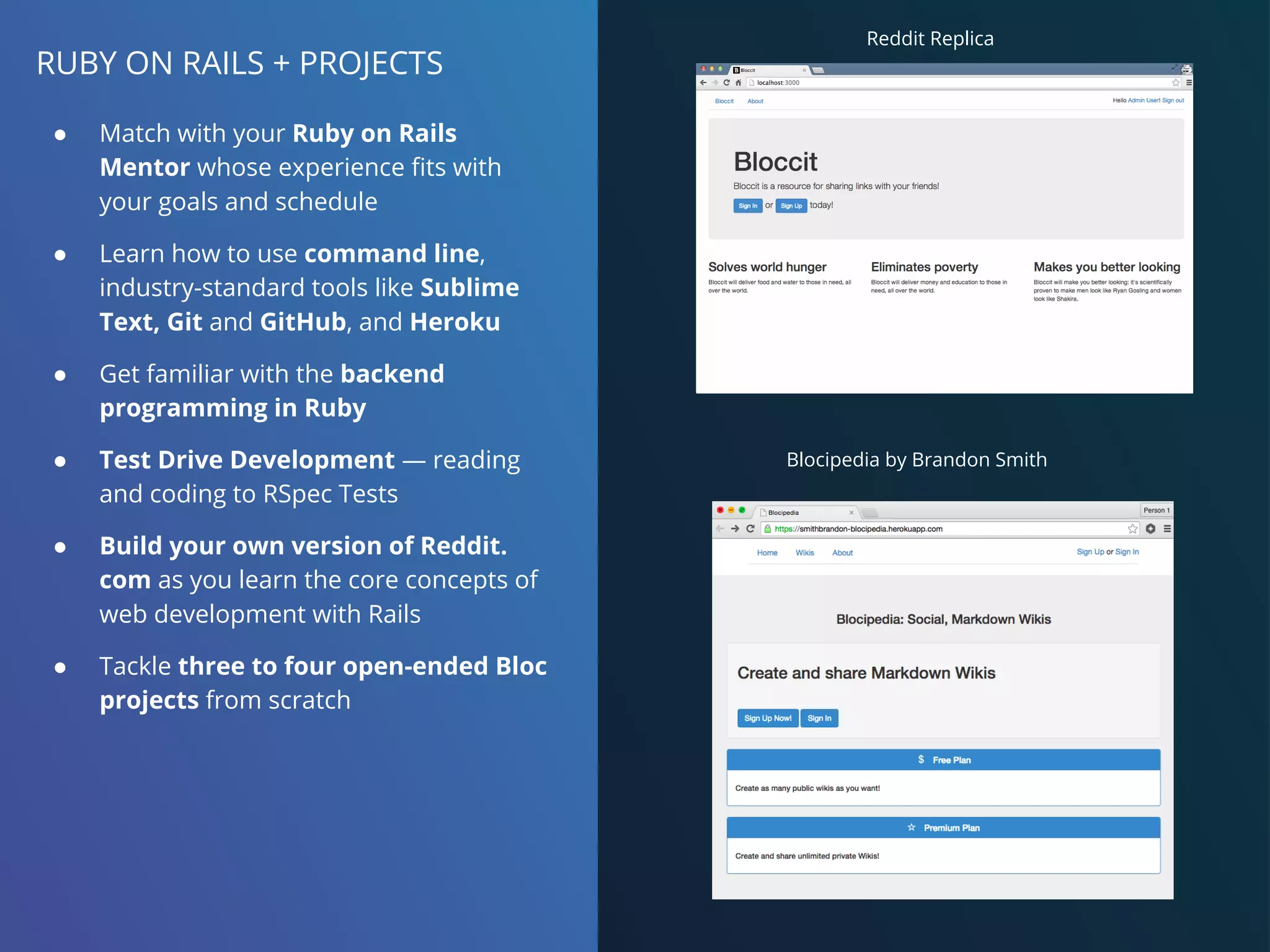Click Sign Up Now! button
1270x952 pixels.
click(768, 718)
